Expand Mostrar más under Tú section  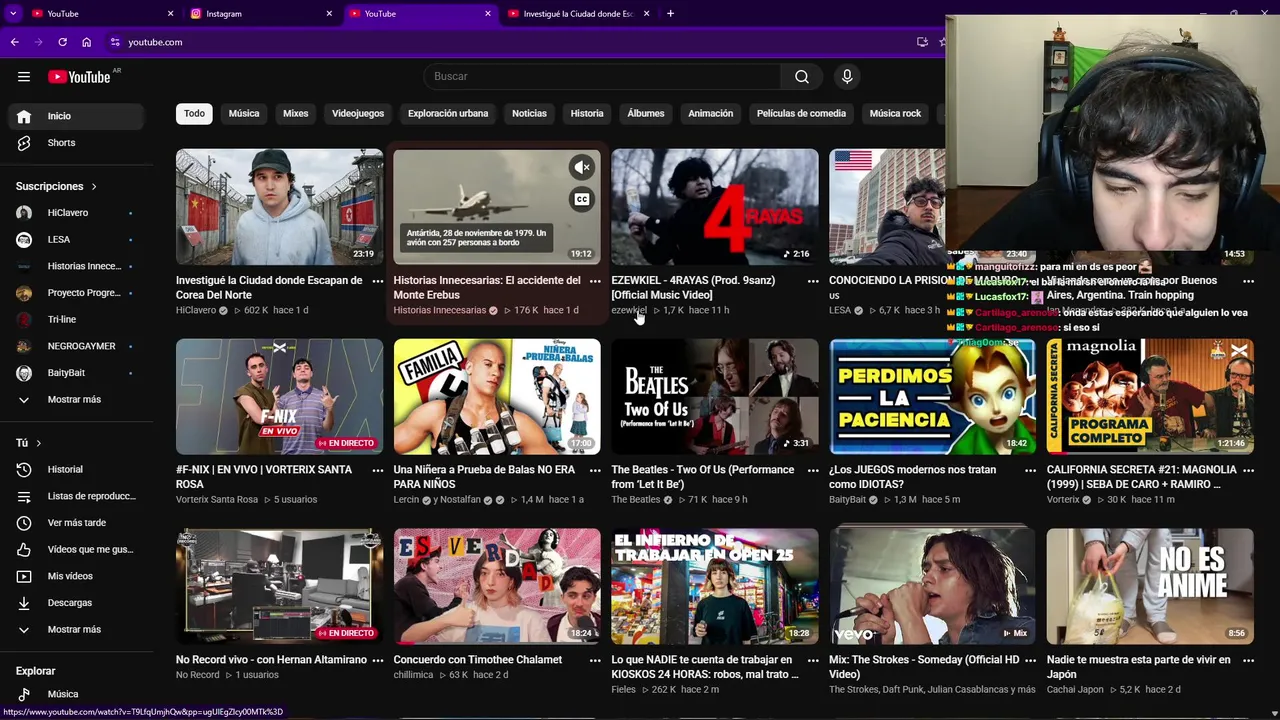76,630
